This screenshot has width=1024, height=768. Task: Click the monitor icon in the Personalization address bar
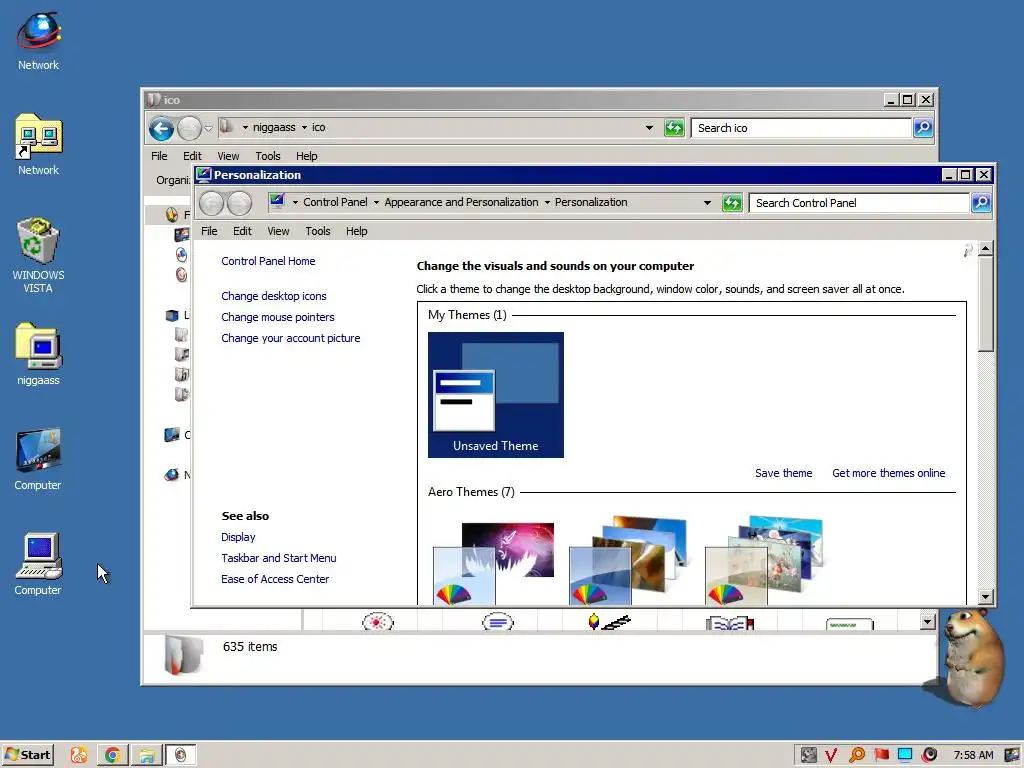click(x=278, y=201)
